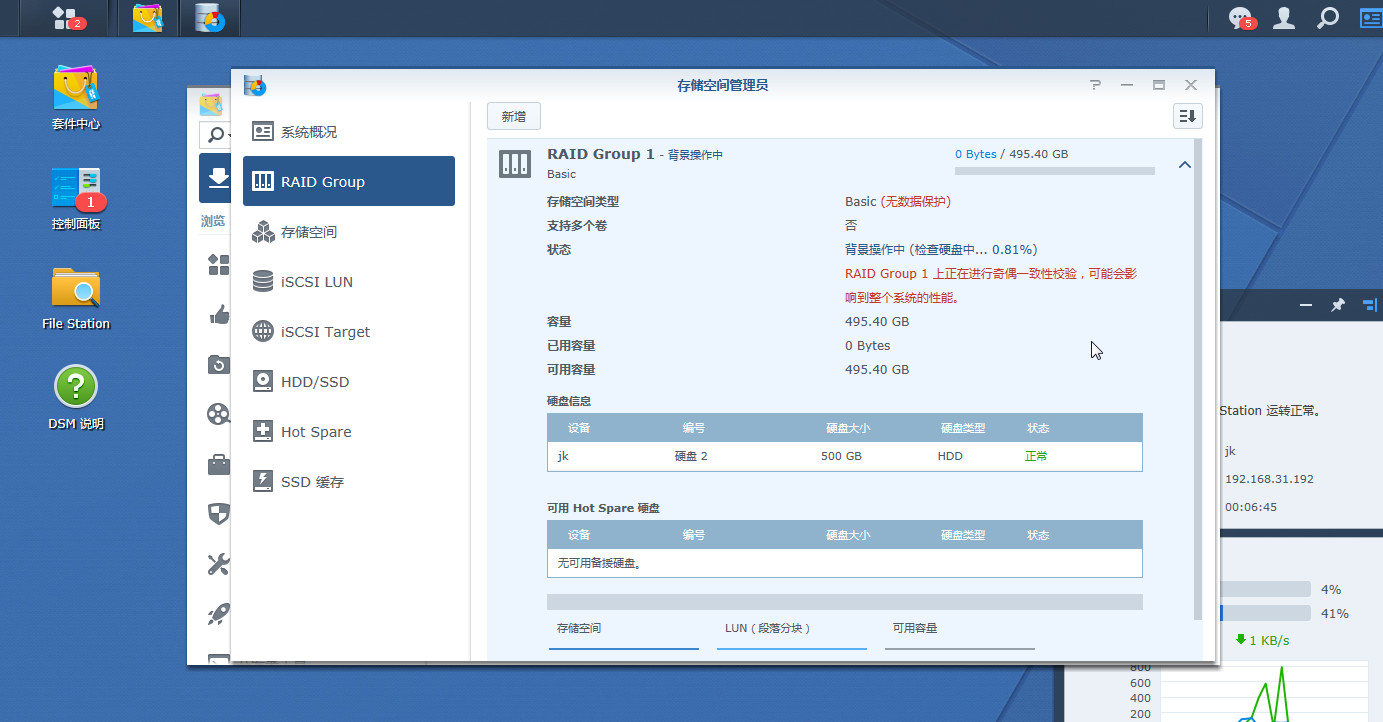Click 设备 header in 硬盘信息 table

click(x=579, y=428)
